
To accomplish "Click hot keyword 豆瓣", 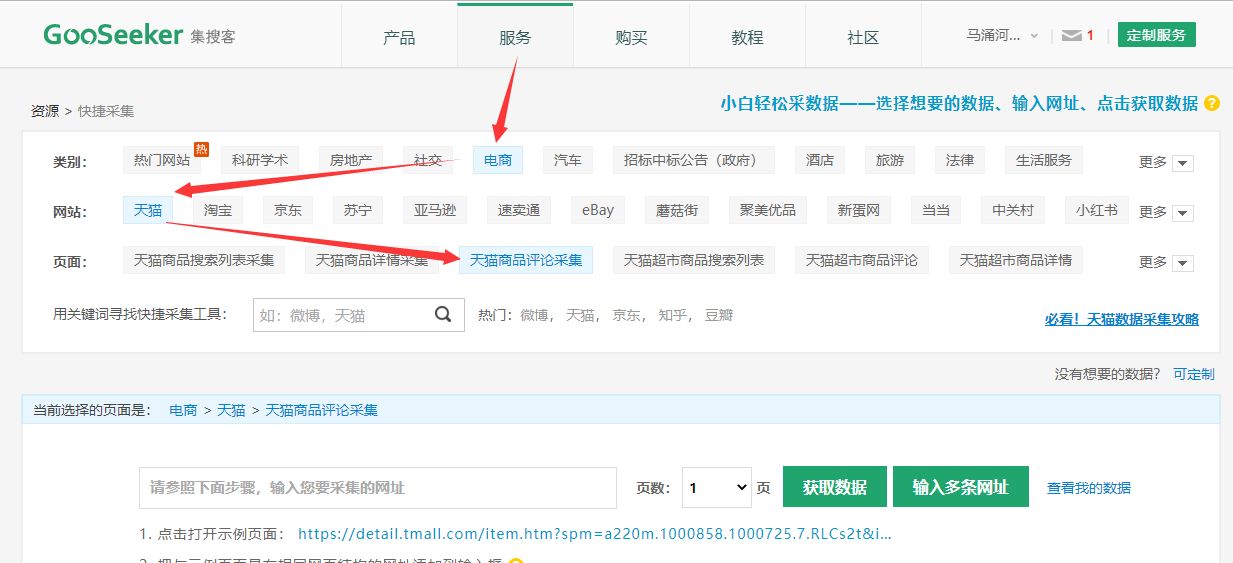I will 719,315.
